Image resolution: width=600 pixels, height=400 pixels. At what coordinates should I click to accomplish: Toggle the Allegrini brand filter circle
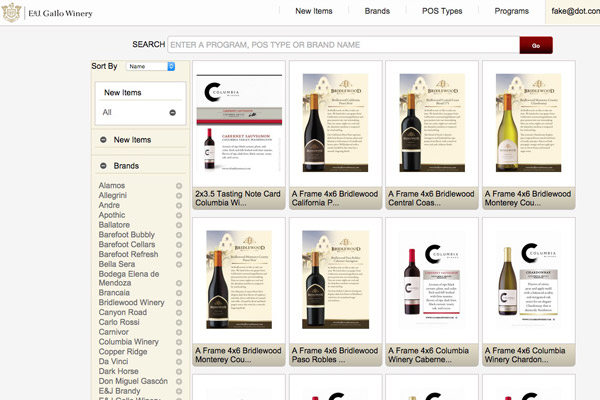[x=179, y=196]
